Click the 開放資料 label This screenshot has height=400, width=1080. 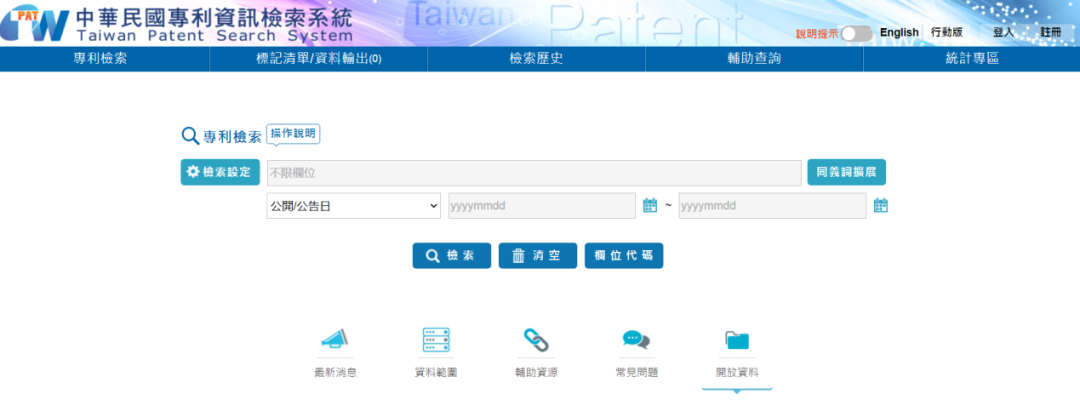737,373
